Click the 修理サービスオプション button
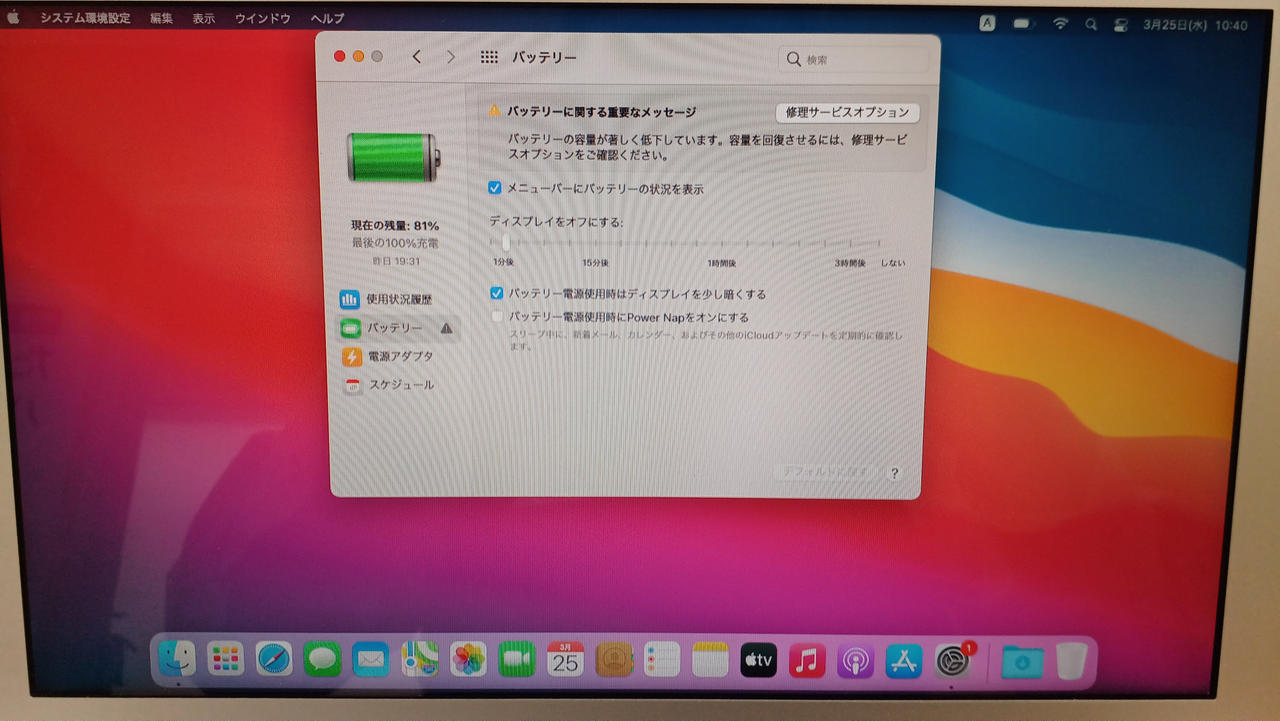Image resolution: width=1280 pixels, height=721 pixels. click(x=847, y=113)
